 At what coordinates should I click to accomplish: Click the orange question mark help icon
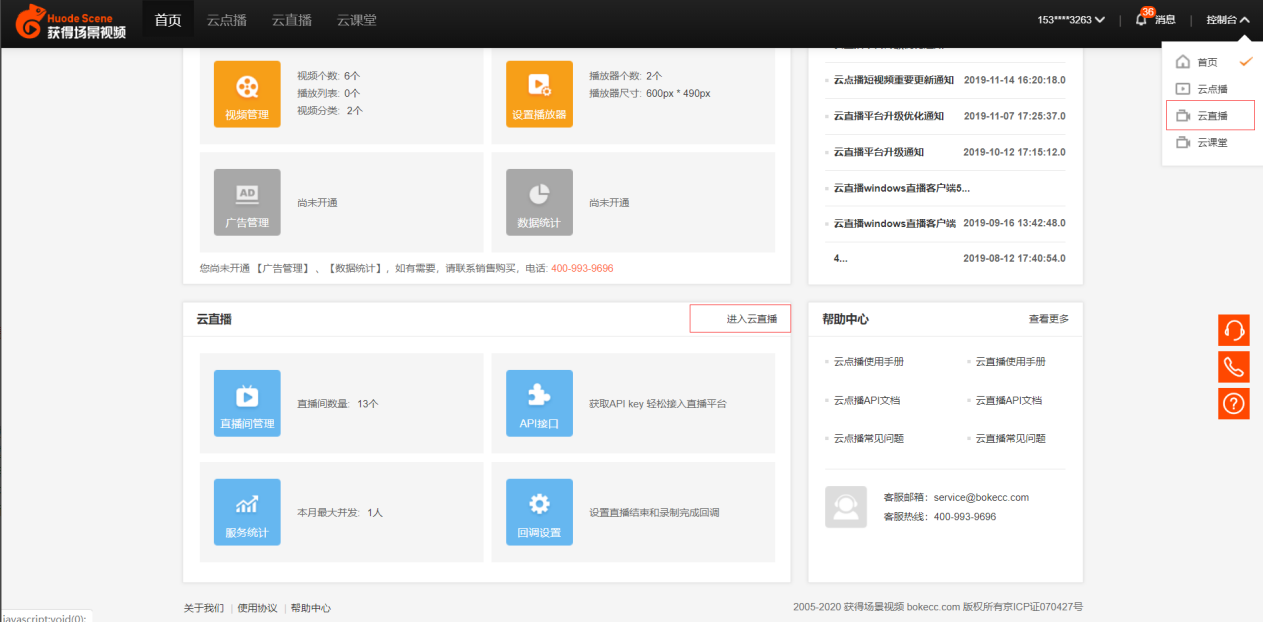coord(1233,404)
